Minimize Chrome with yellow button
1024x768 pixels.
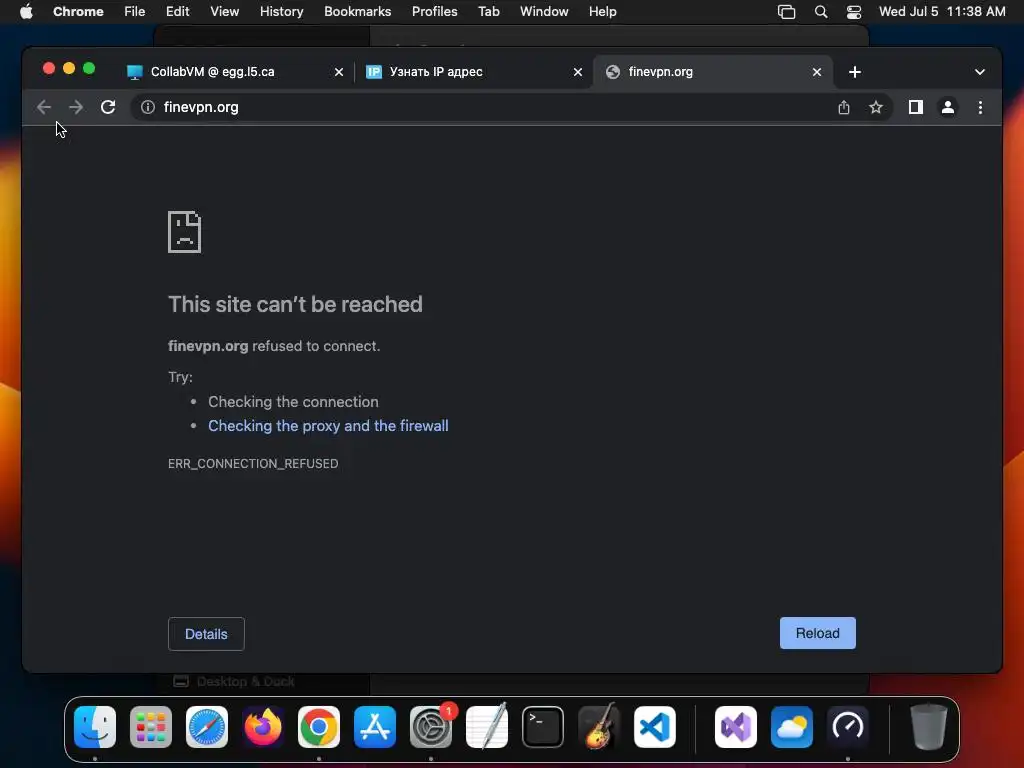pyautogui.click(x=69, y=69)
